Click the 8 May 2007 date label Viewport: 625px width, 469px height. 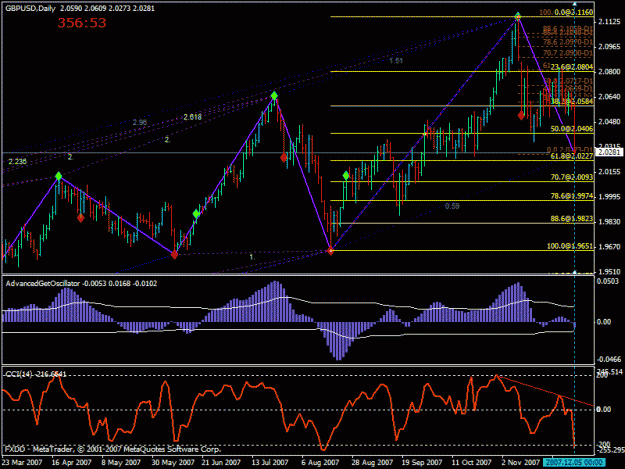[121, 463]
